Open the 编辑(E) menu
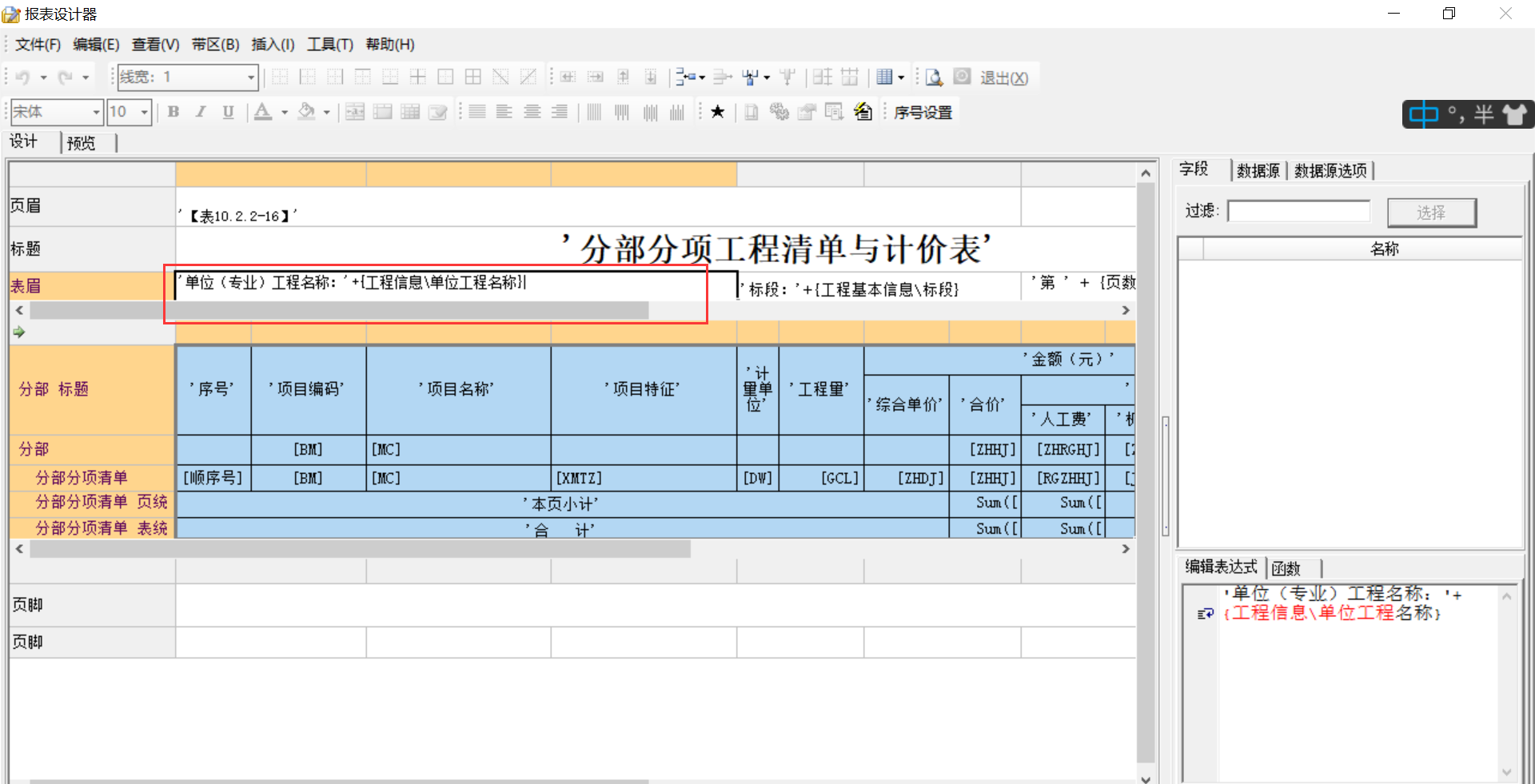Image resolution: width=1535 pixels, height=784 pixels. [96, 45]
